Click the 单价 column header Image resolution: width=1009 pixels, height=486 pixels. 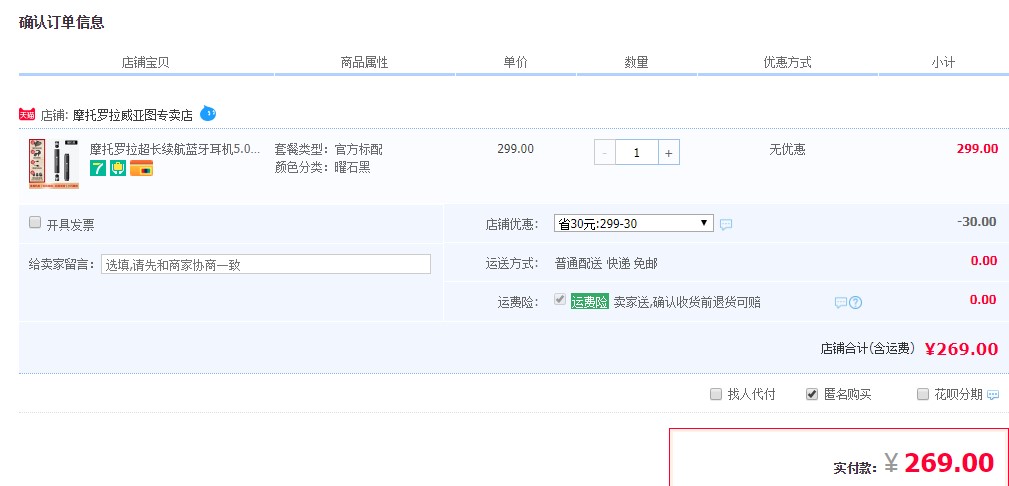pyautogui.click(x=515, y=62)
